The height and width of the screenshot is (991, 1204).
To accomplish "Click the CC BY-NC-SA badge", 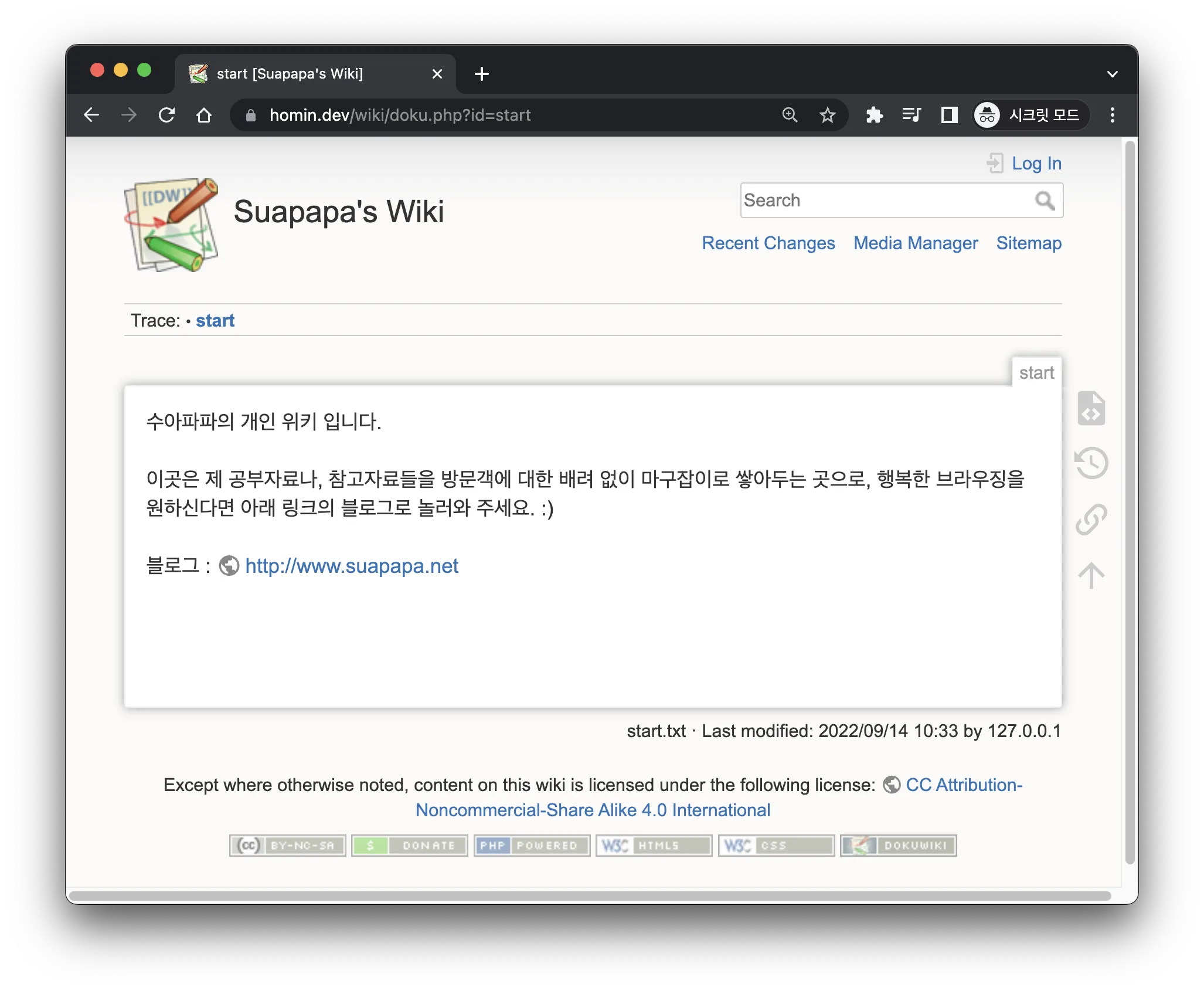I will click(x=288, y=846).
